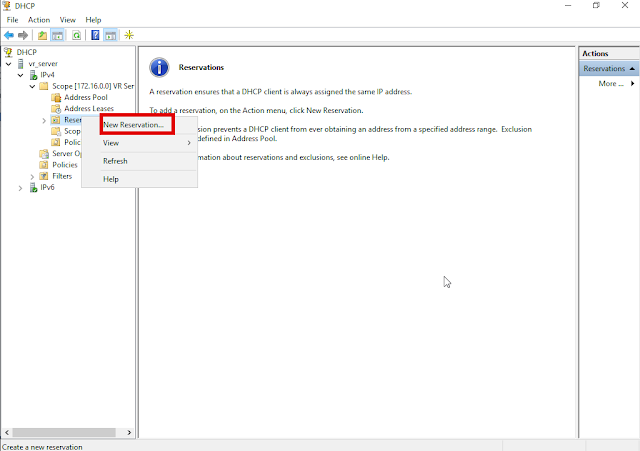This screenshot has height=451, width=640.
Task: Expand the IPv6 tree node
Action: [20, 188]
